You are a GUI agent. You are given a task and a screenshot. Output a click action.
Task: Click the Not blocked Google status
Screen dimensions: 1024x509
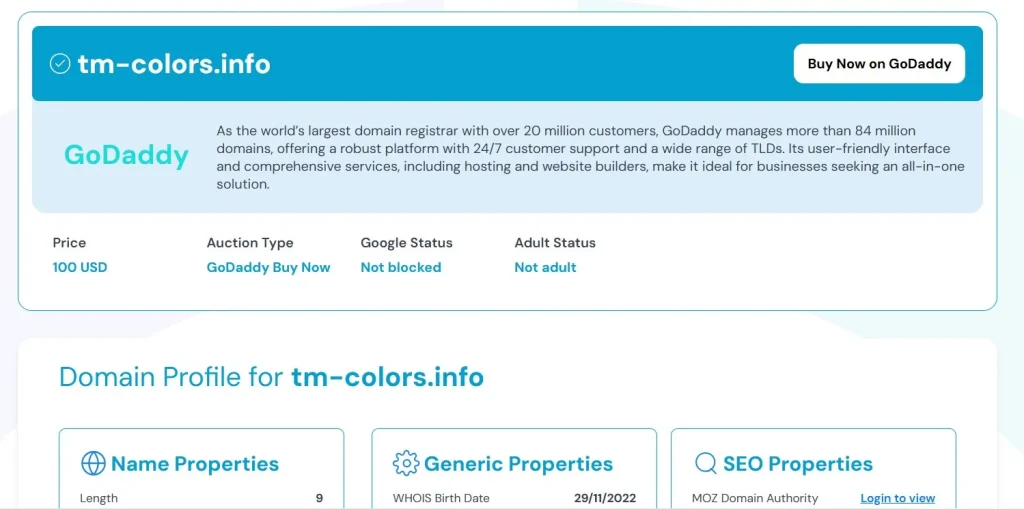pos(400,268)
